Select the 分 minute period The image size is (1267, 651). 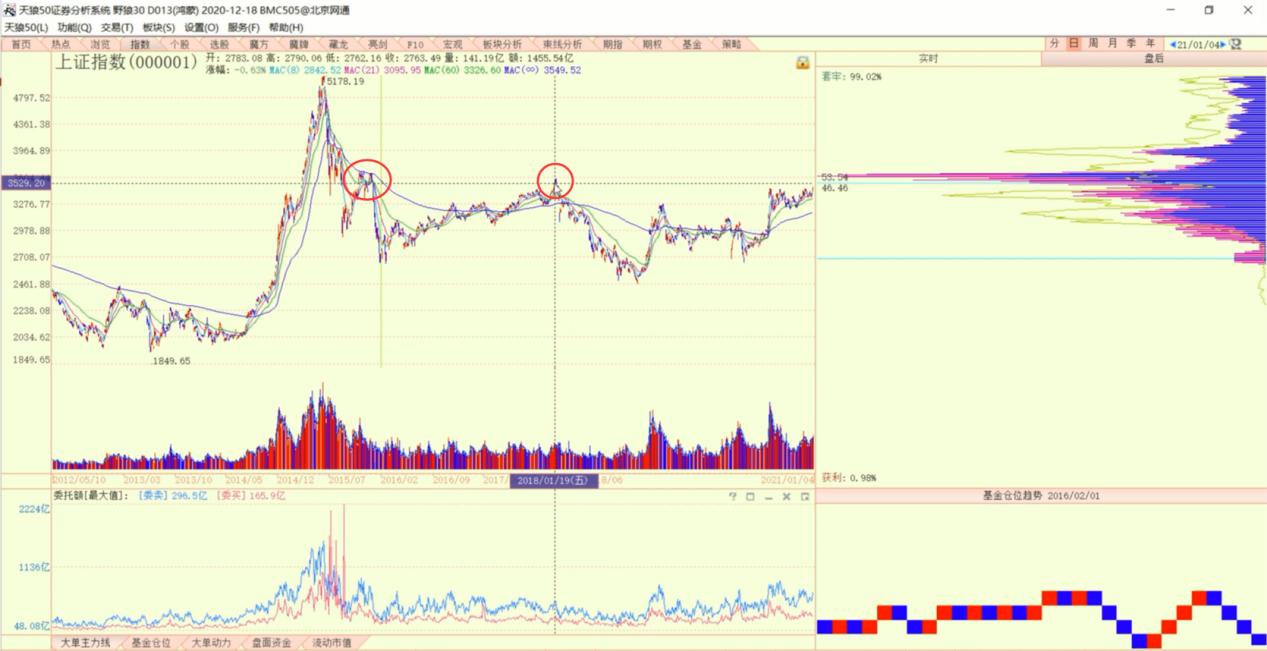tap(1055, 44)
